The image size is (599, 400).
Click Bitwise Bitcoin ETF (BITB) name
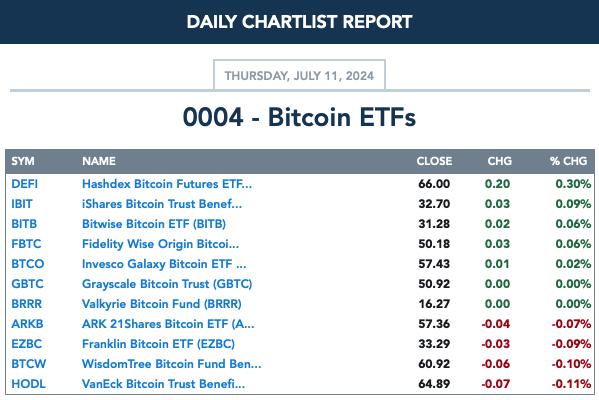pos(154,224)
